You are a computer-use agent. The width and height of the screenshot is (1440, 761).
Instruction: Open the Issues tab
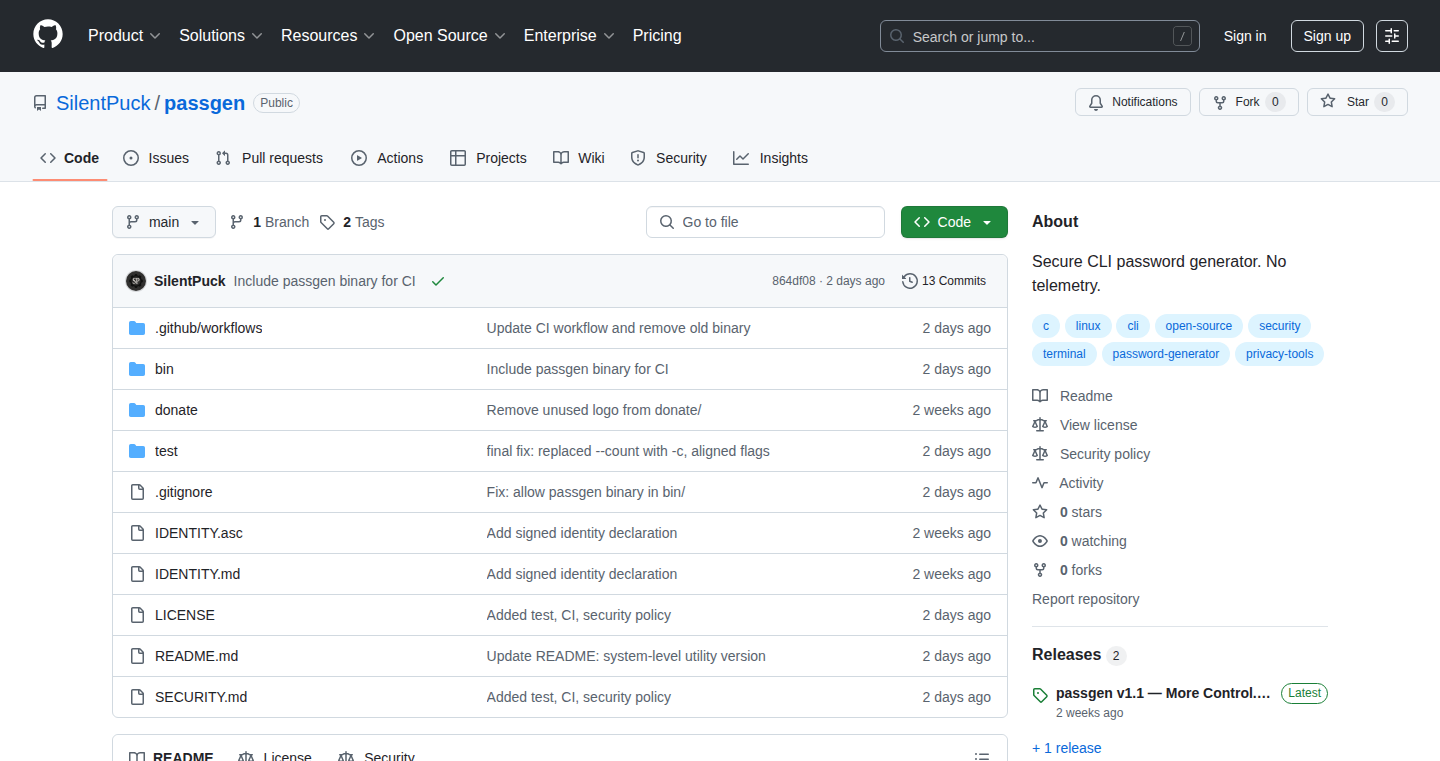(156, 158)
